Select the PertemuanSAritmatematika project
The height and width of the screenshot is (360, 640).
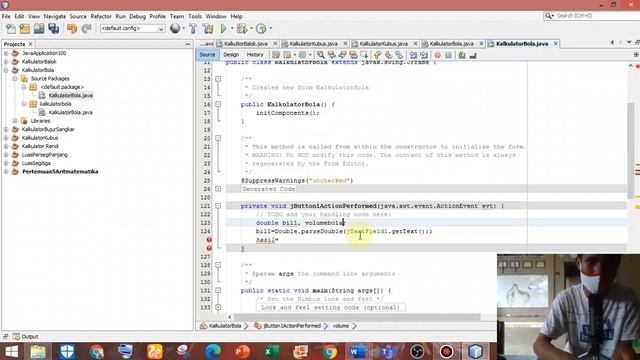[60, 171]
